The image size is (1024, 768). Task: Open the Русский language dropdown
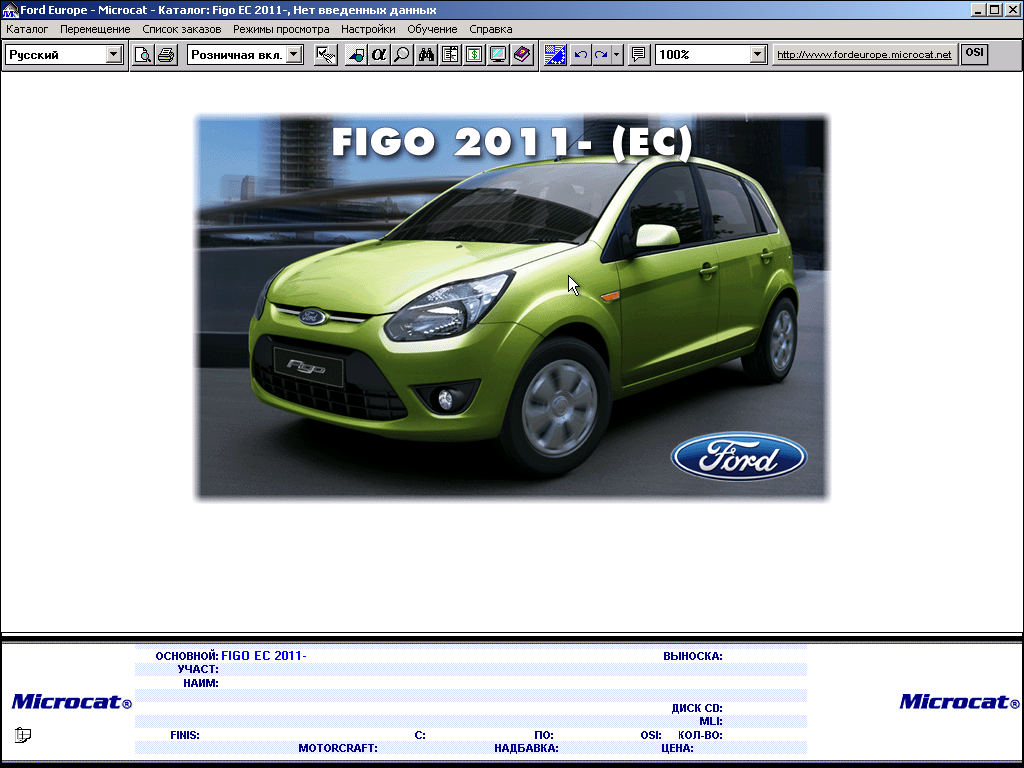coord(113,55)
